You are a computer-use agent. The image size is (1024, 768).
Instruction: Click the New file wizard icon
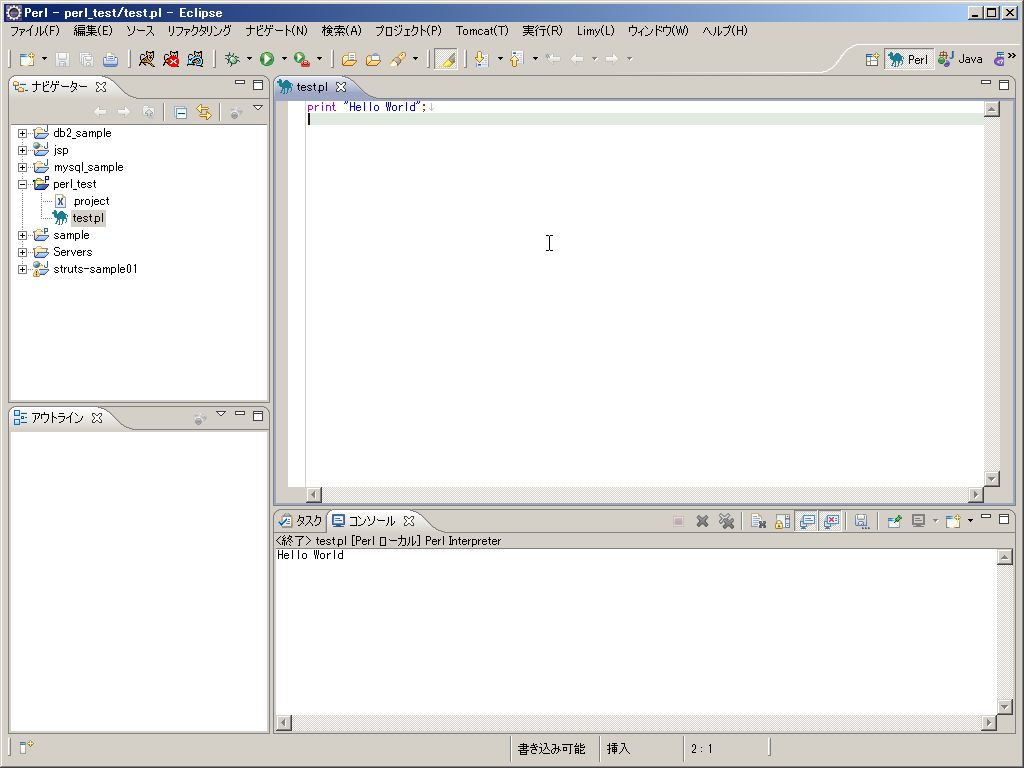pyautogui.click(x=27, y=59)
